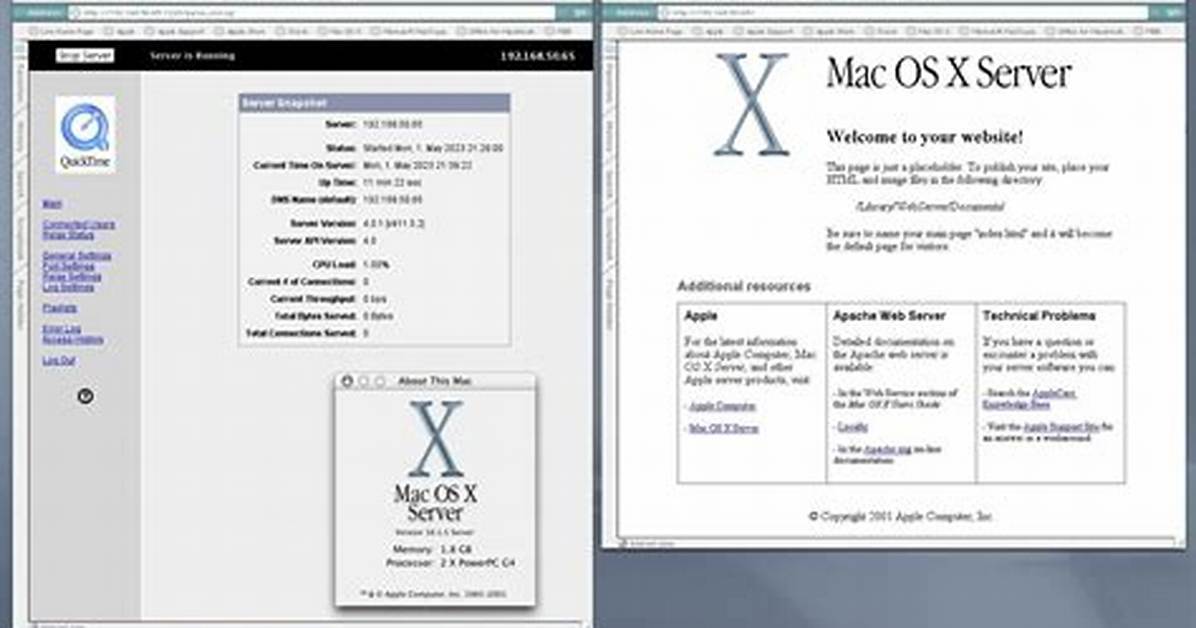Viewport: 1196px width, 628px height.
Task: Click the Server Version value
Action: pyautogui.click(x=394, y=224)
